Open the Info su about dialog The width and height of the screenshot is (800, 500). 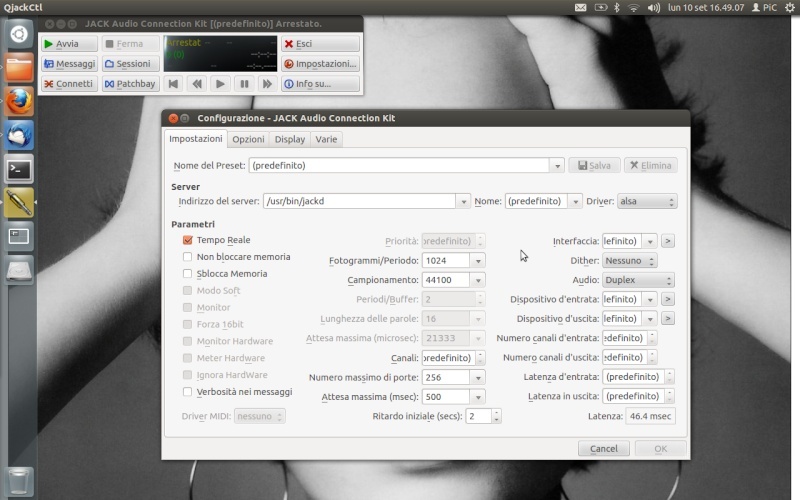point(320,84)
